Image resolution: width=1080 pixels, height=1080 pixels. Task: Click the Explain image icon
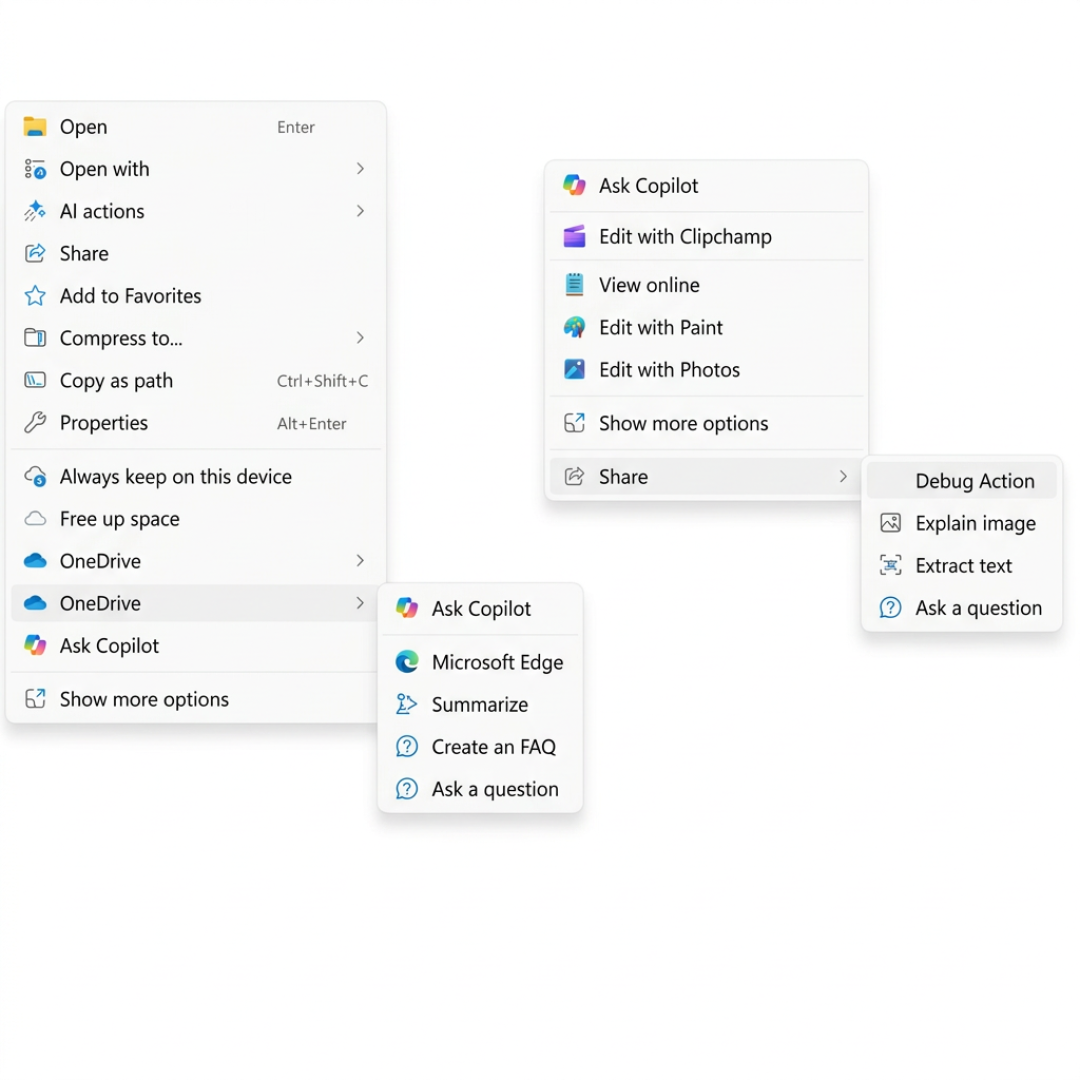(890, 523)
